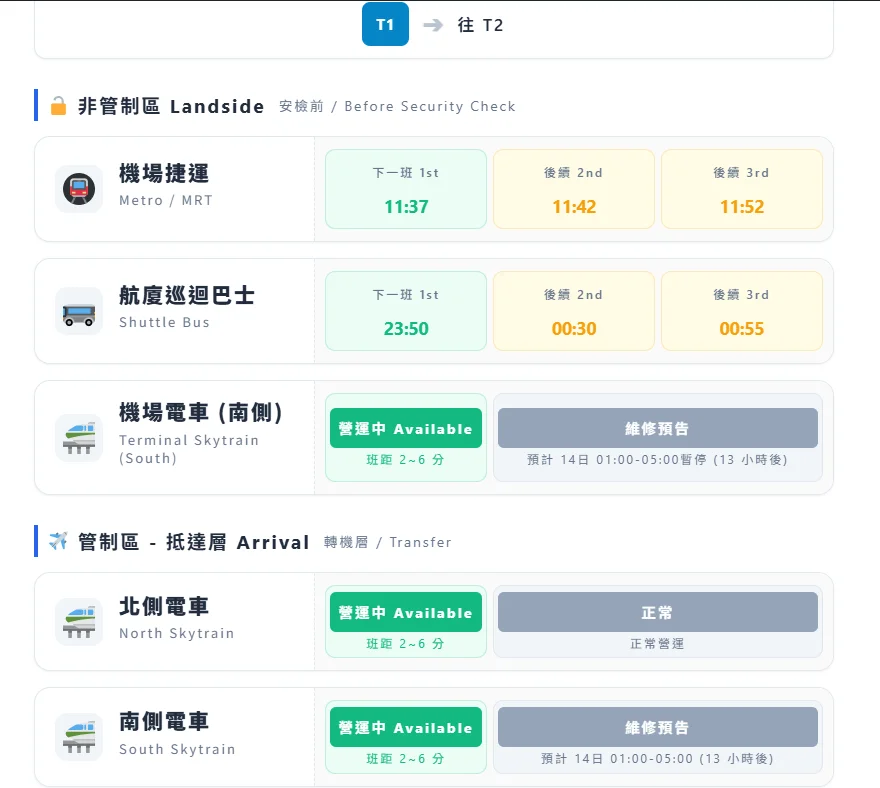Click the 南側電車 title text
The width and height of the screenshot is (880, 788).
coord(164,722)
